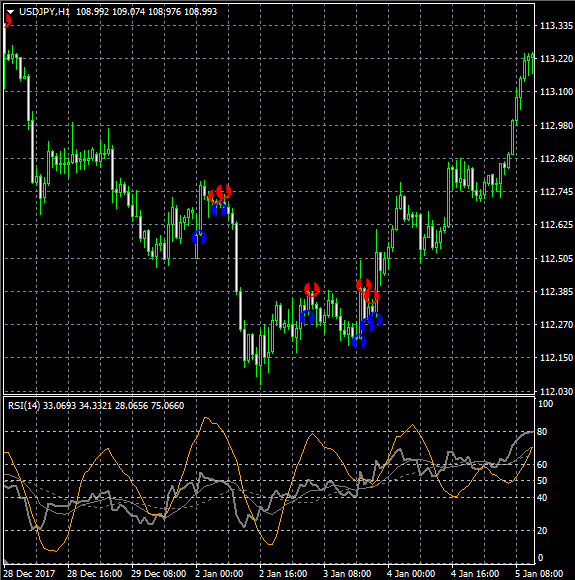Screen dimensions: 575x580
Task: Click the blue marker just under the 2 Jan red markers
Action: click(219, 210)
